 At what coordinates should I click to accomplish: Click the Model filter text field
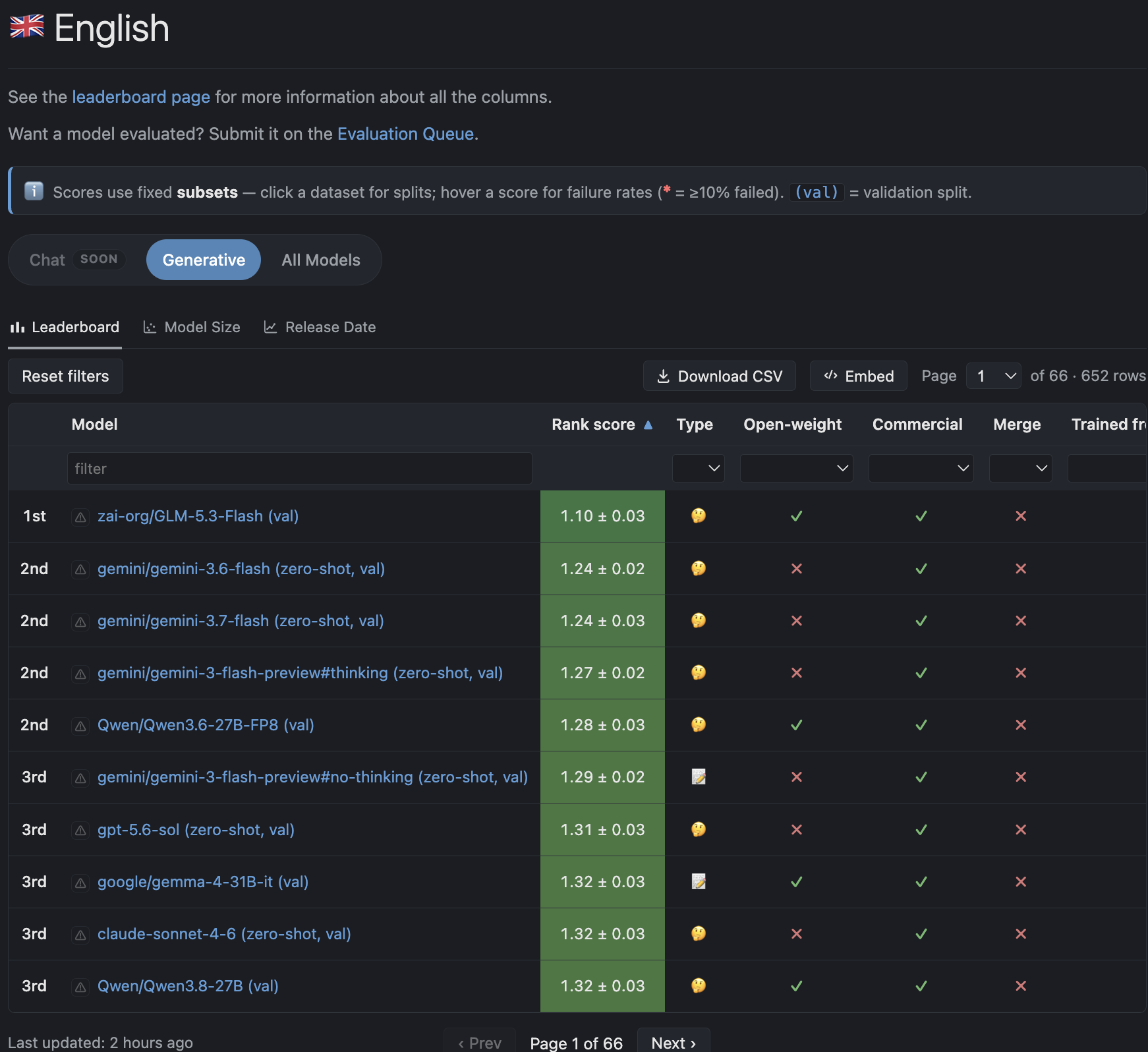[300, 469]
